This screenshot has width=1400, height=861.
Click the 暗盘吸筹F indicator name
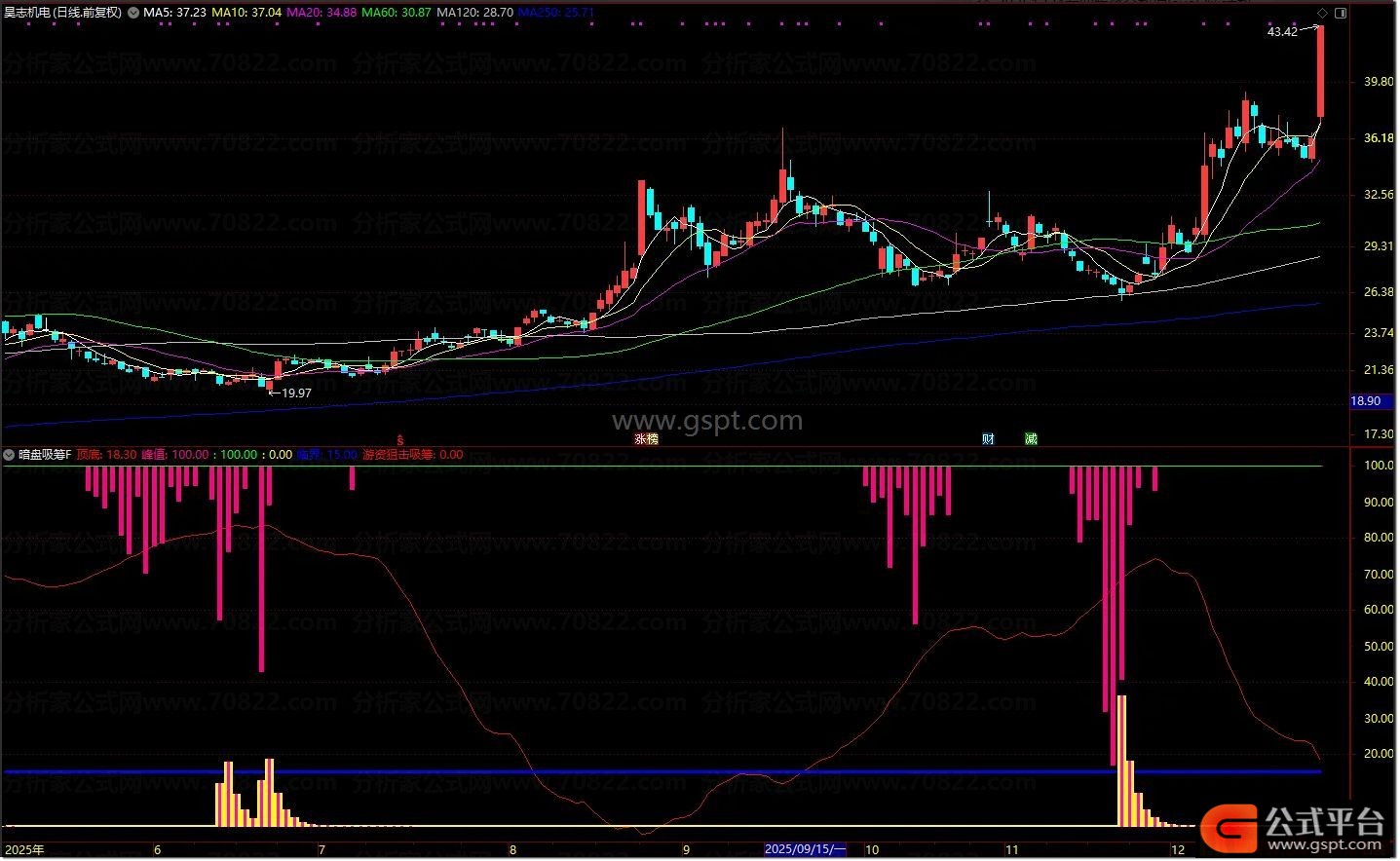pos(45,455)
